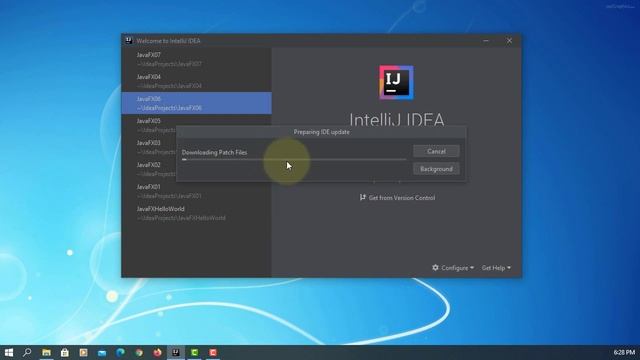640x360 pixels.
Task: Click the Get from Version Control branch icon
Action: 362,198
